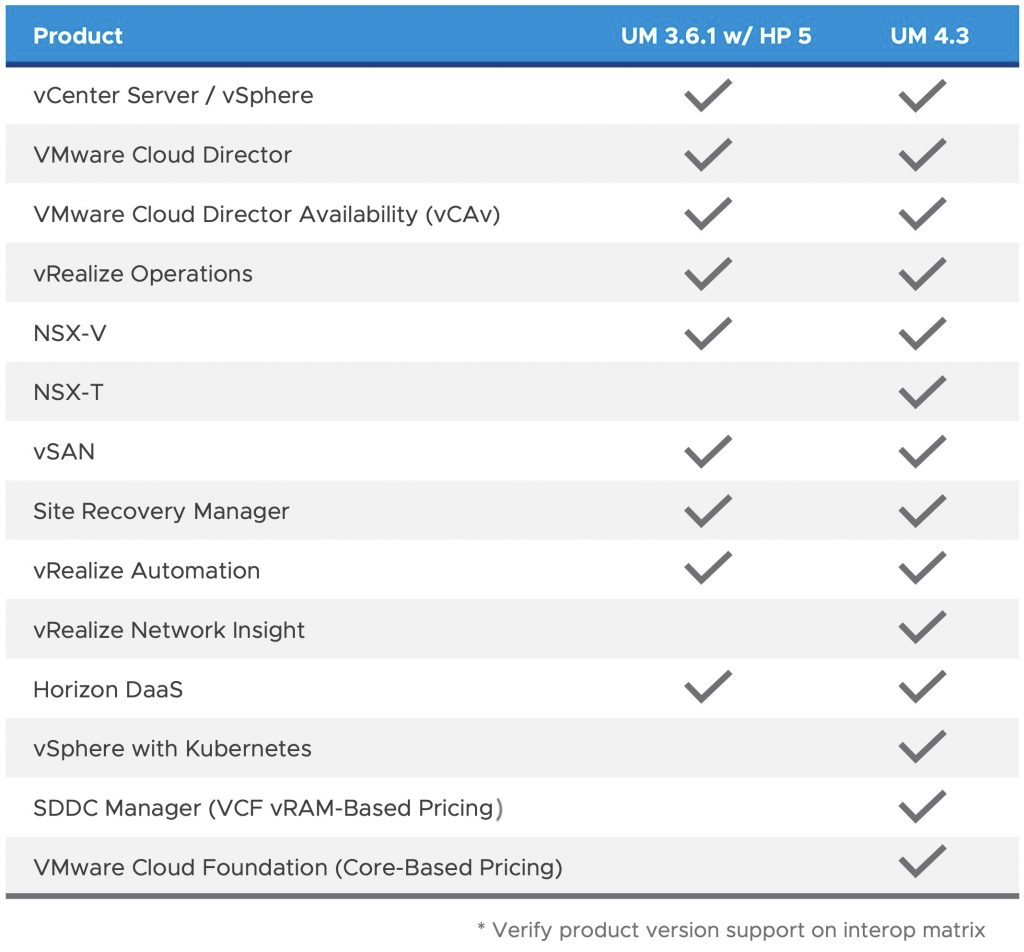Click the SDDC Manager UM 4.3 checkmark

[x=922, y=806]
